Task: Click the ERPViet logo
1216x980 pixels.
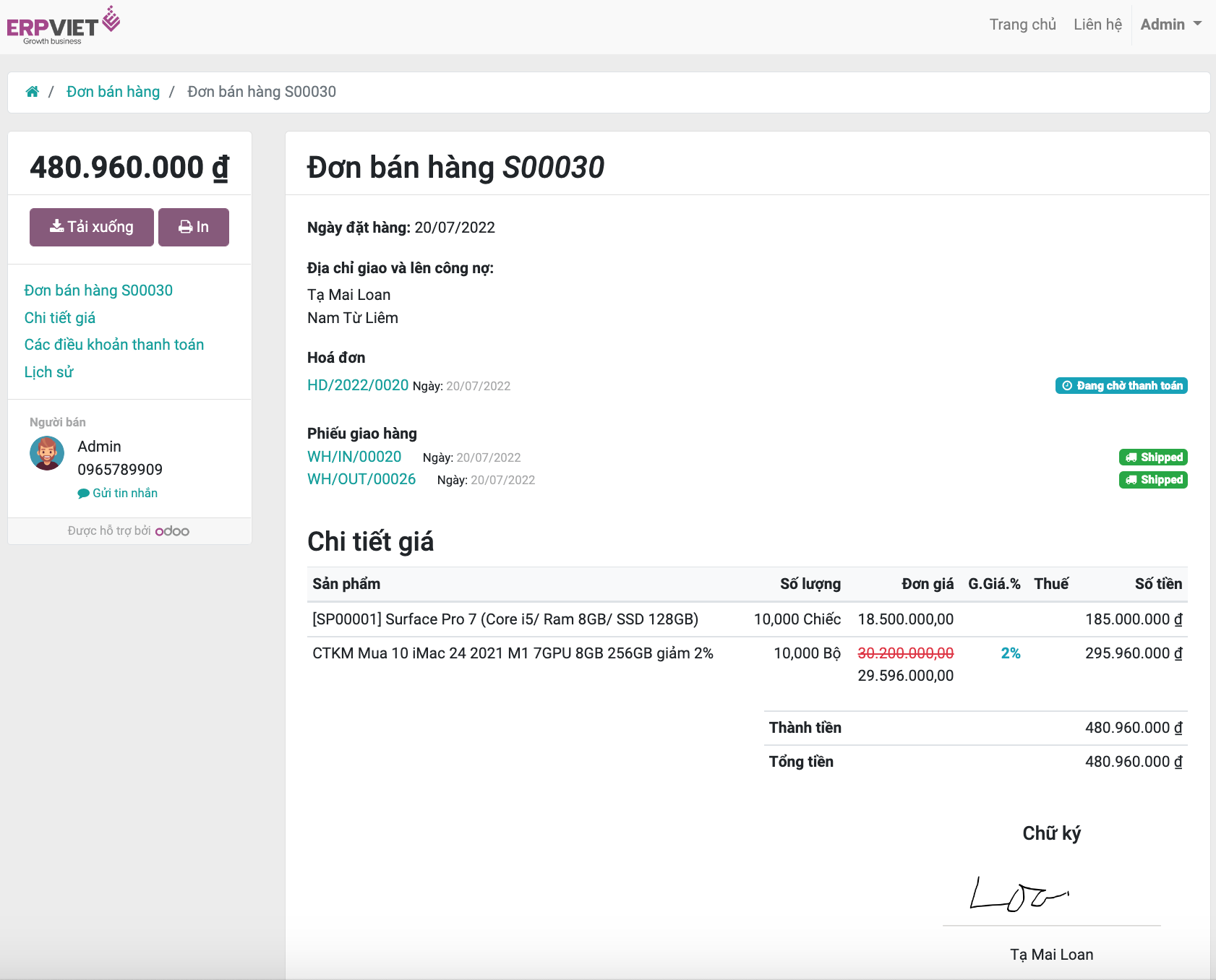Action: point(63,25)
